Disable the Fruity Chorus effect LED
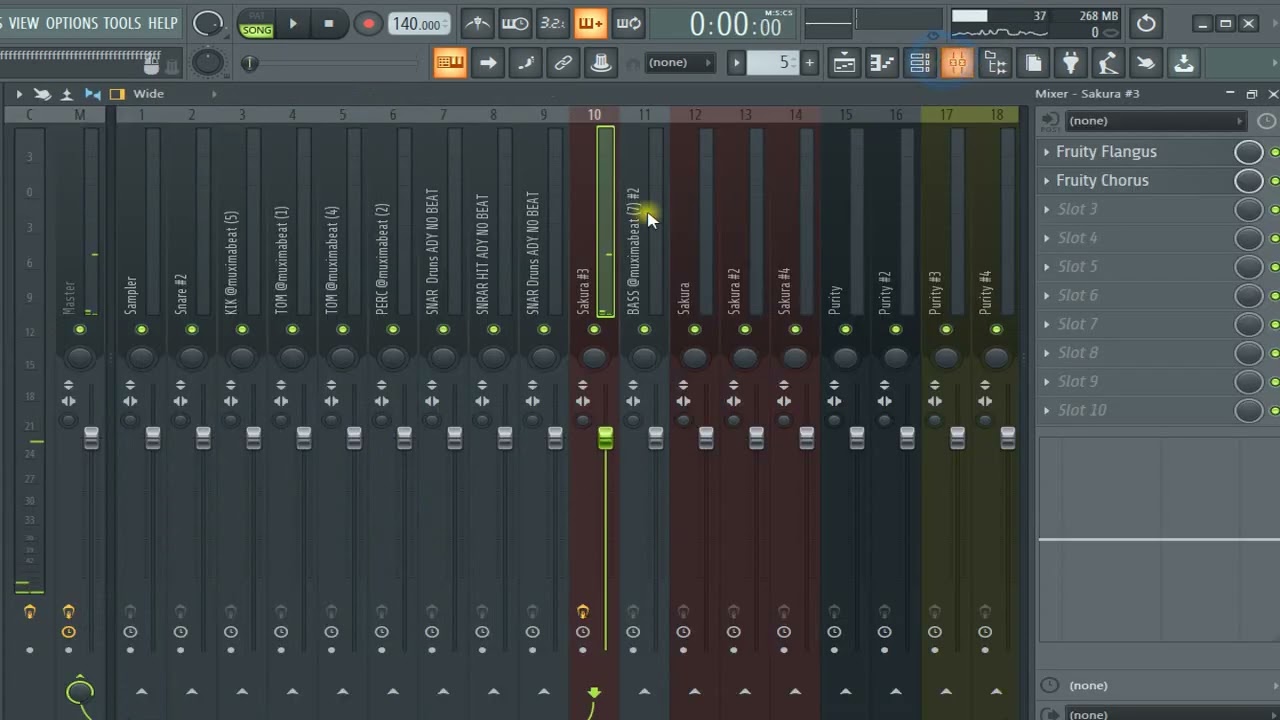This screenshot has height=720, width=1280. (1275, 181)
